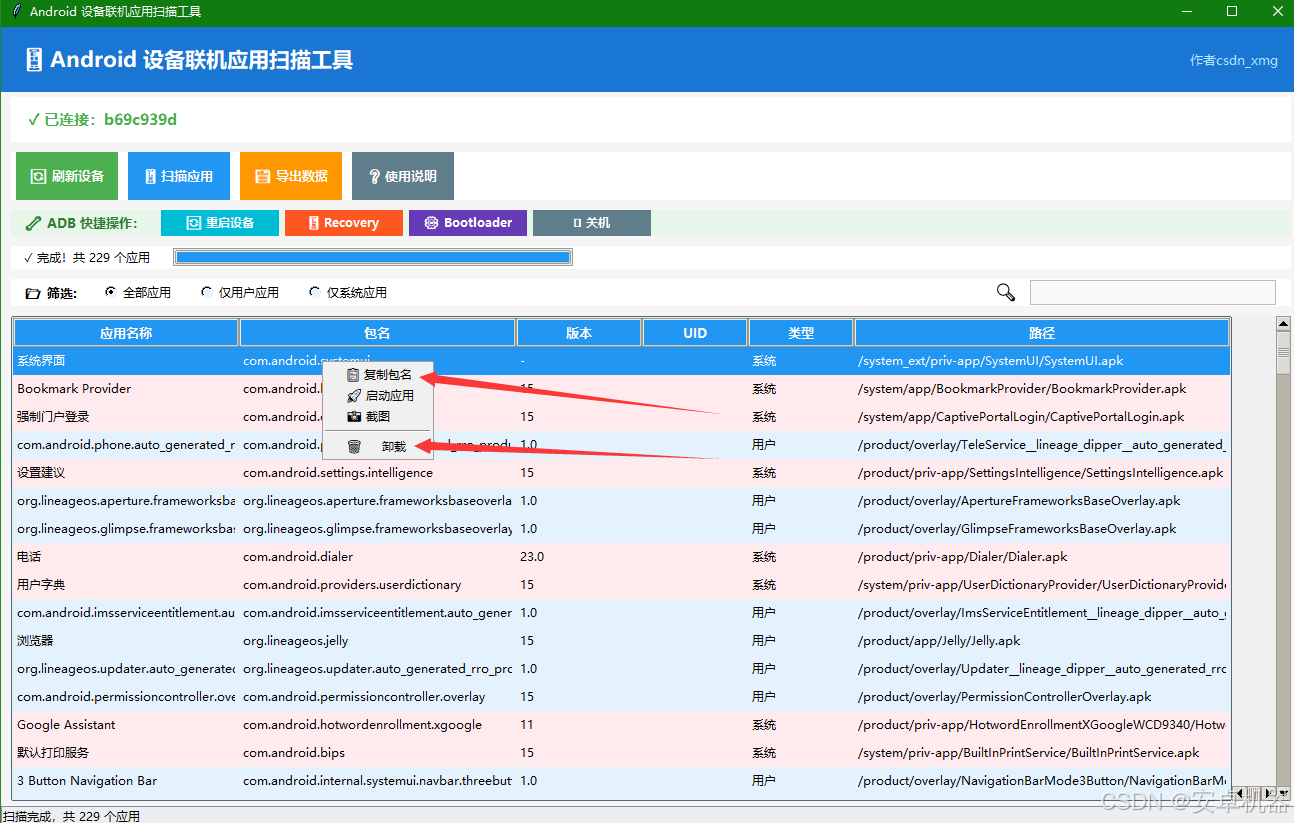Choose 截图 from the context menu
1294x823 pixels.
point(379,416)
